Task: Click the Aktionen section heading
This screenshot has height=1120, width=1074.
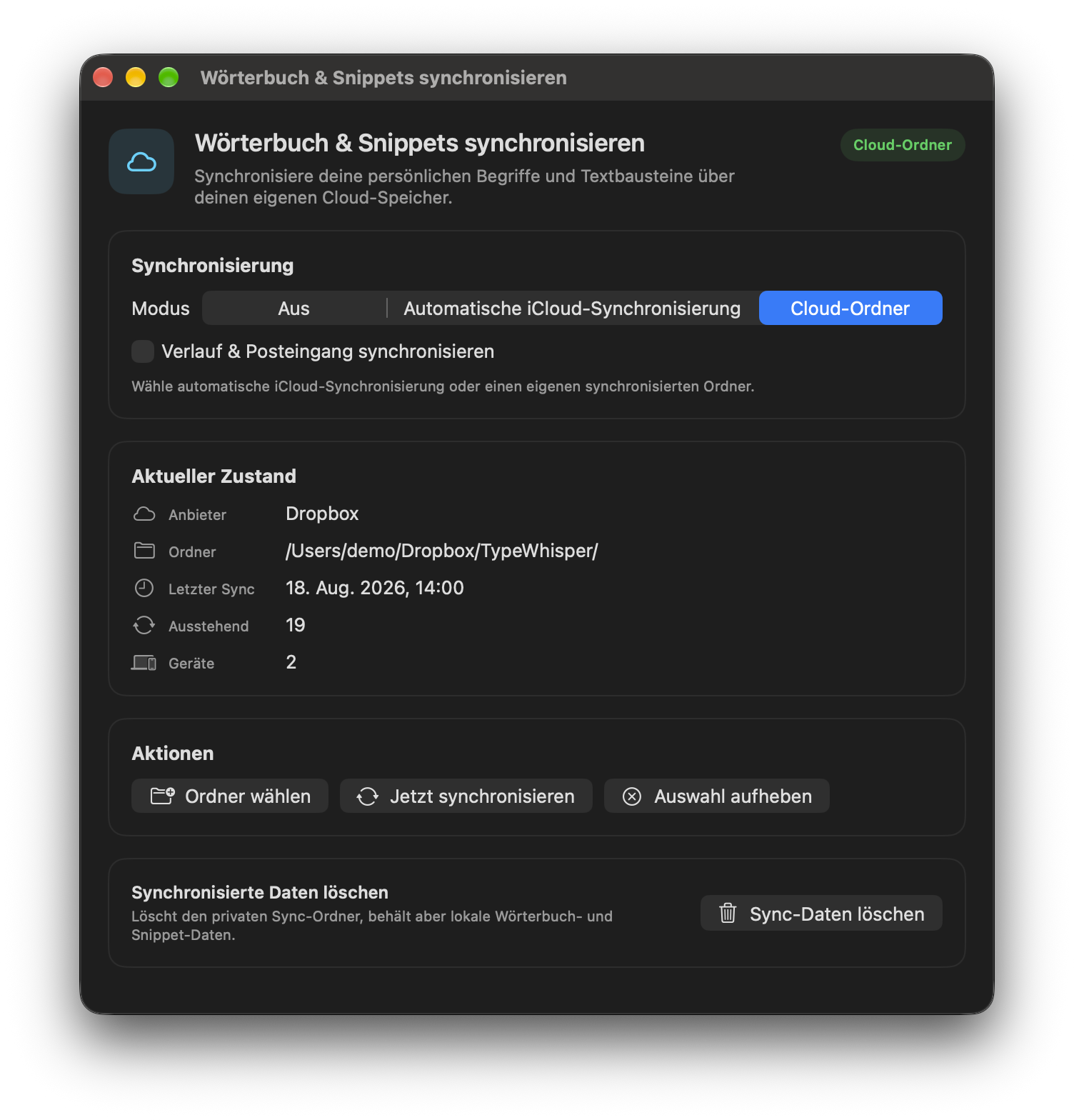Action: click(173, 754)
